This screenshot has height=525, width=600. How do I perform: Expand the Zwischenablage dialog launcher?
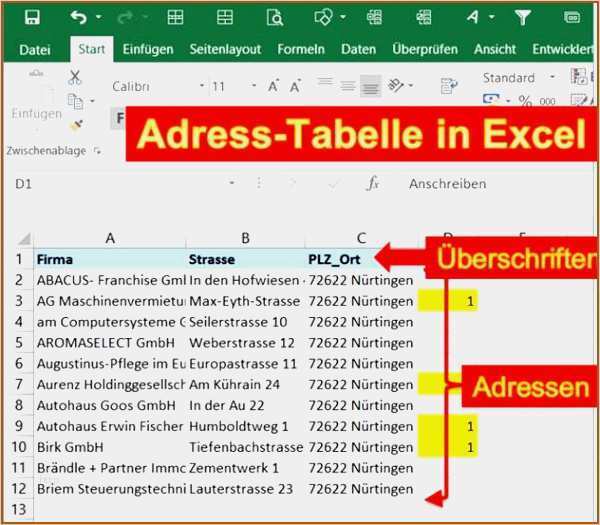[98, 151]
